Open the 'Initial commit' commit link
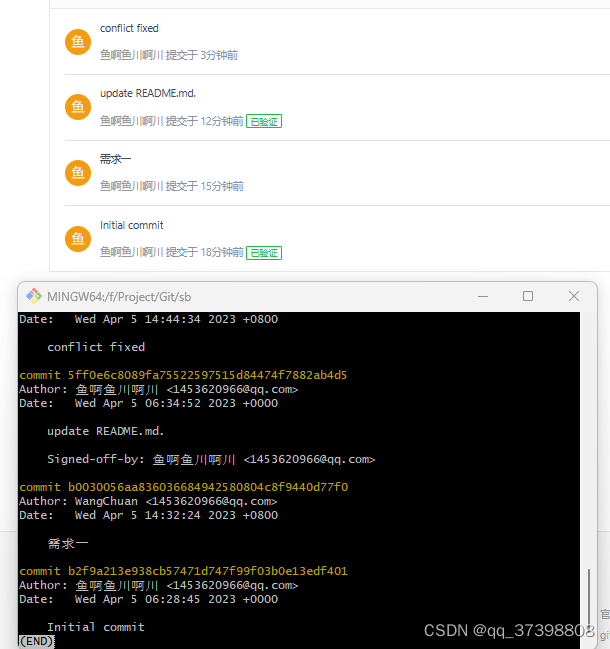This screenshot has width=610, height=649. tap(132, 225)
